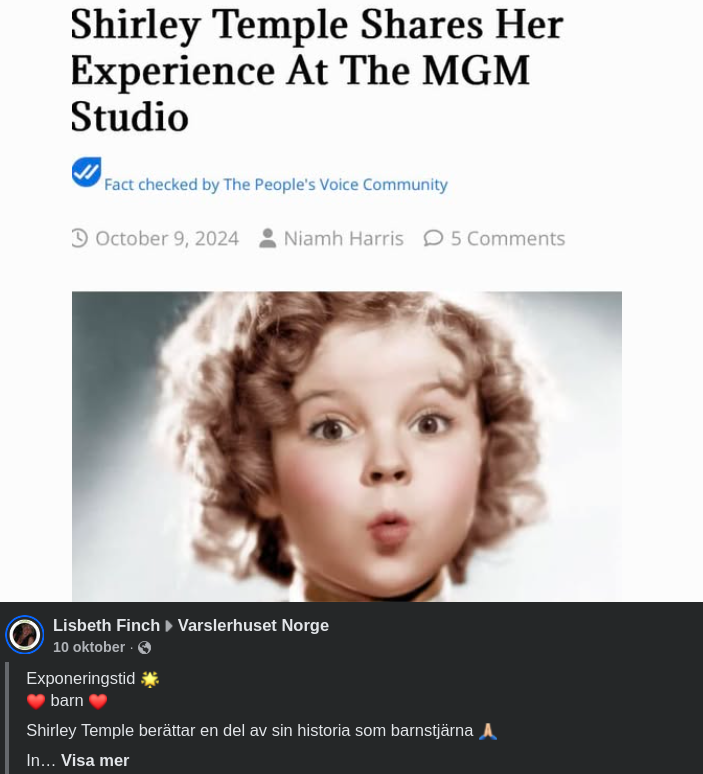Open Lisbeth Finch profile name

[x=106, y=625]
